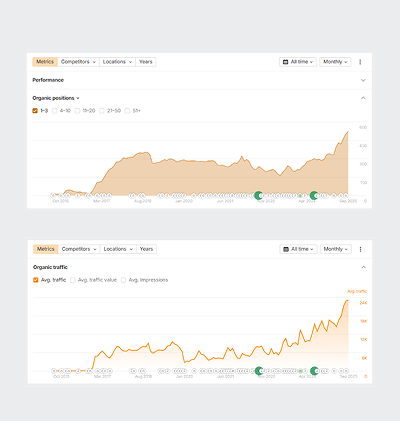Viewport: 400px width, 421px height.
Task: Uncheck the Avg. traffic checkbox
Action: (36, 280)
